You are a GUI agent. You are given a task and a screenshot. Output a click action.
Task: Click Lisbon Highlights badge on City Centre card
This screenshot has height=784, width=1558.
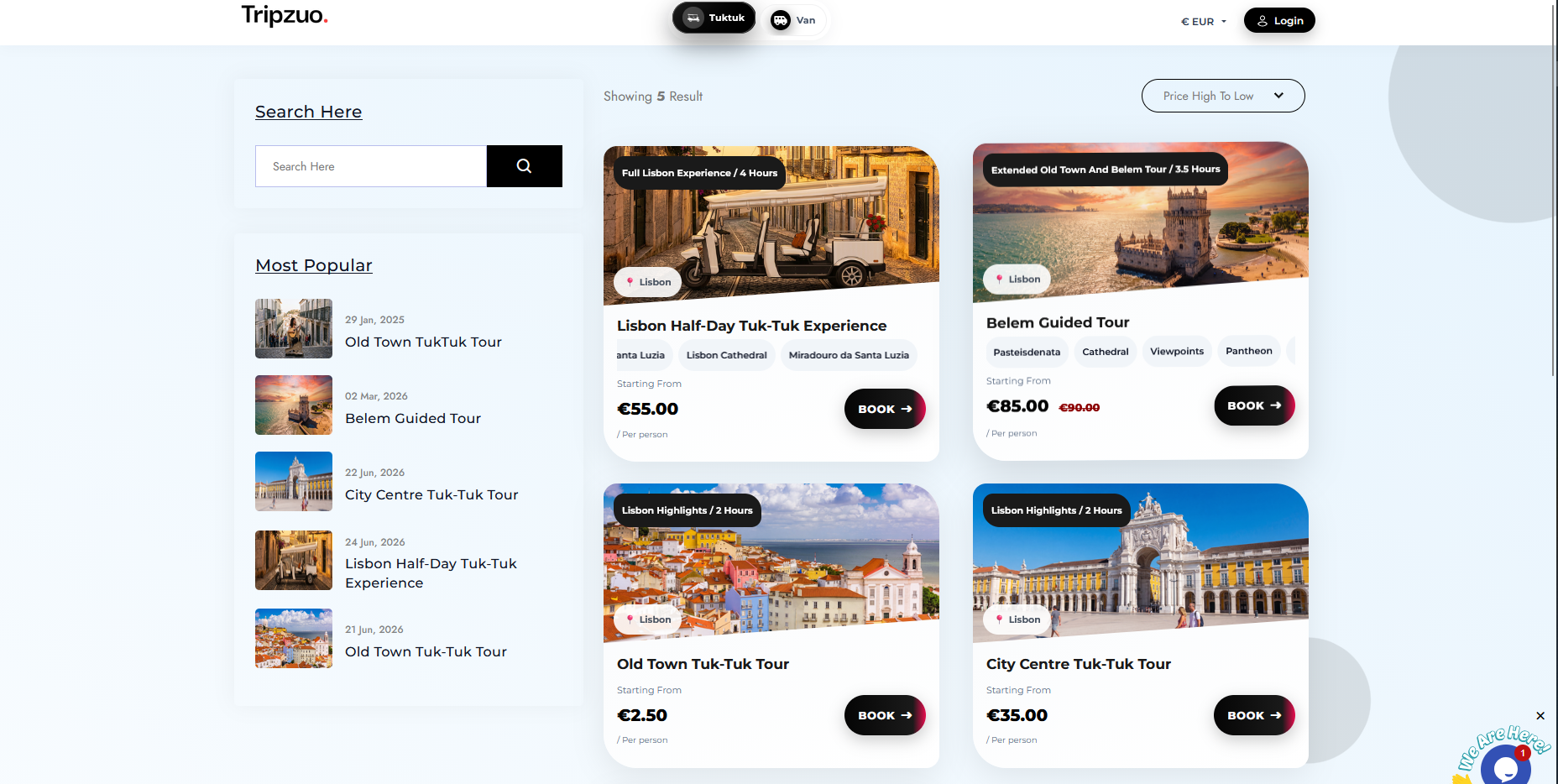click(x=1057, y=510)
